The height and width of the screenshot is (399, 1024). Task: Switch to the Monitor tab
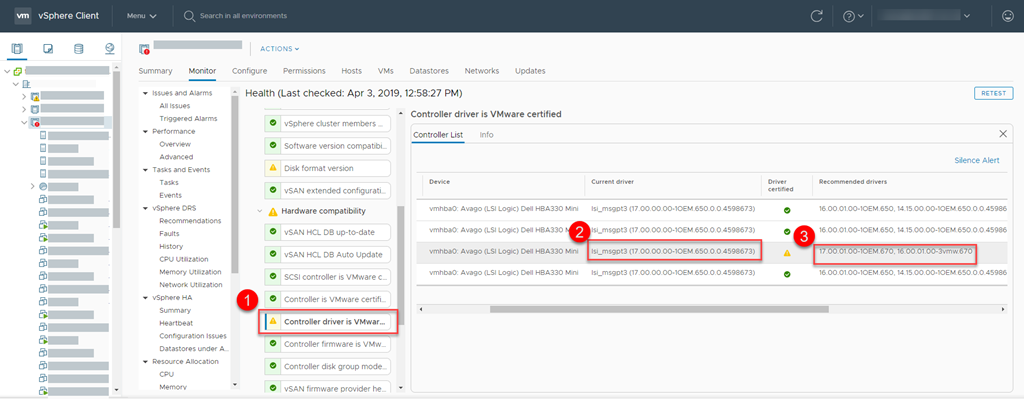coord(202,71)
